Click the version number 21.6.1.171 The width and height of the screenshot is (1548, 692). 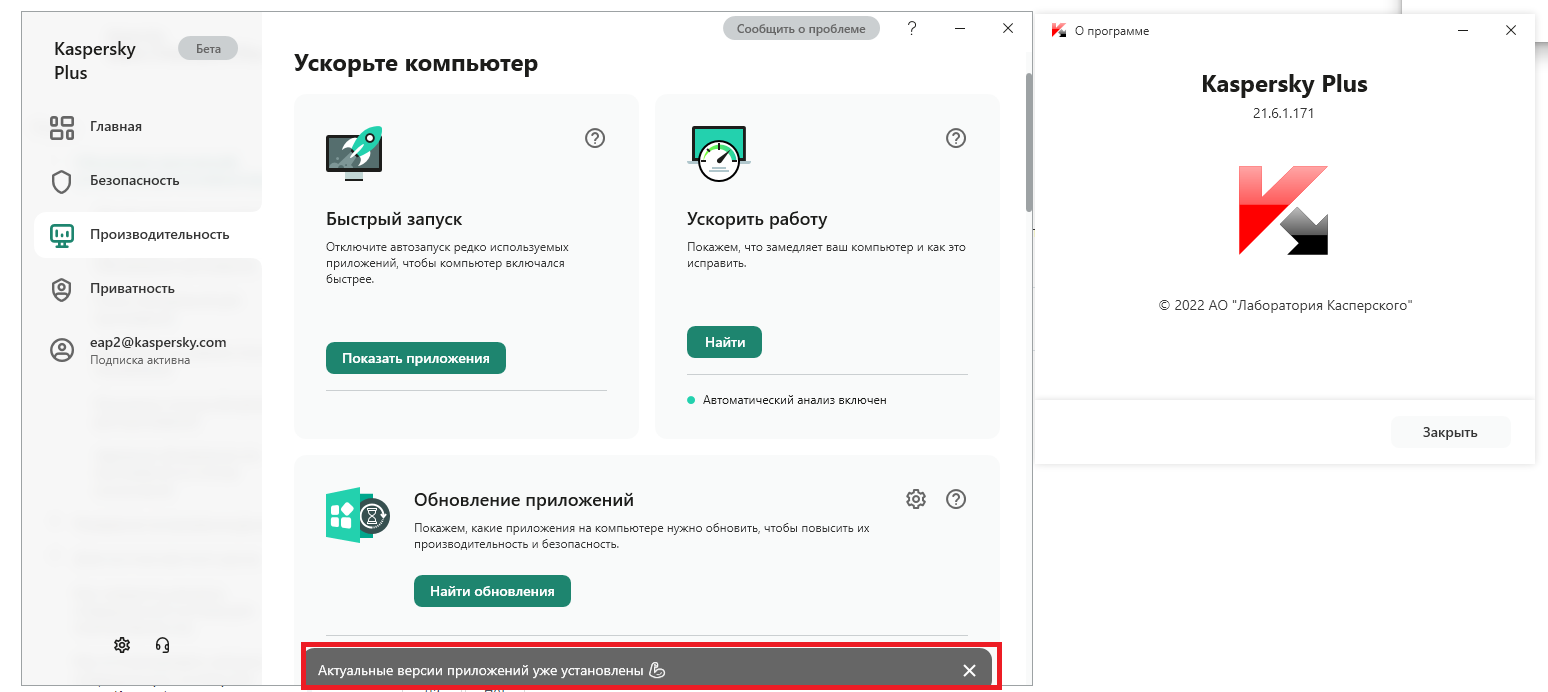(x=1284, y=114)
